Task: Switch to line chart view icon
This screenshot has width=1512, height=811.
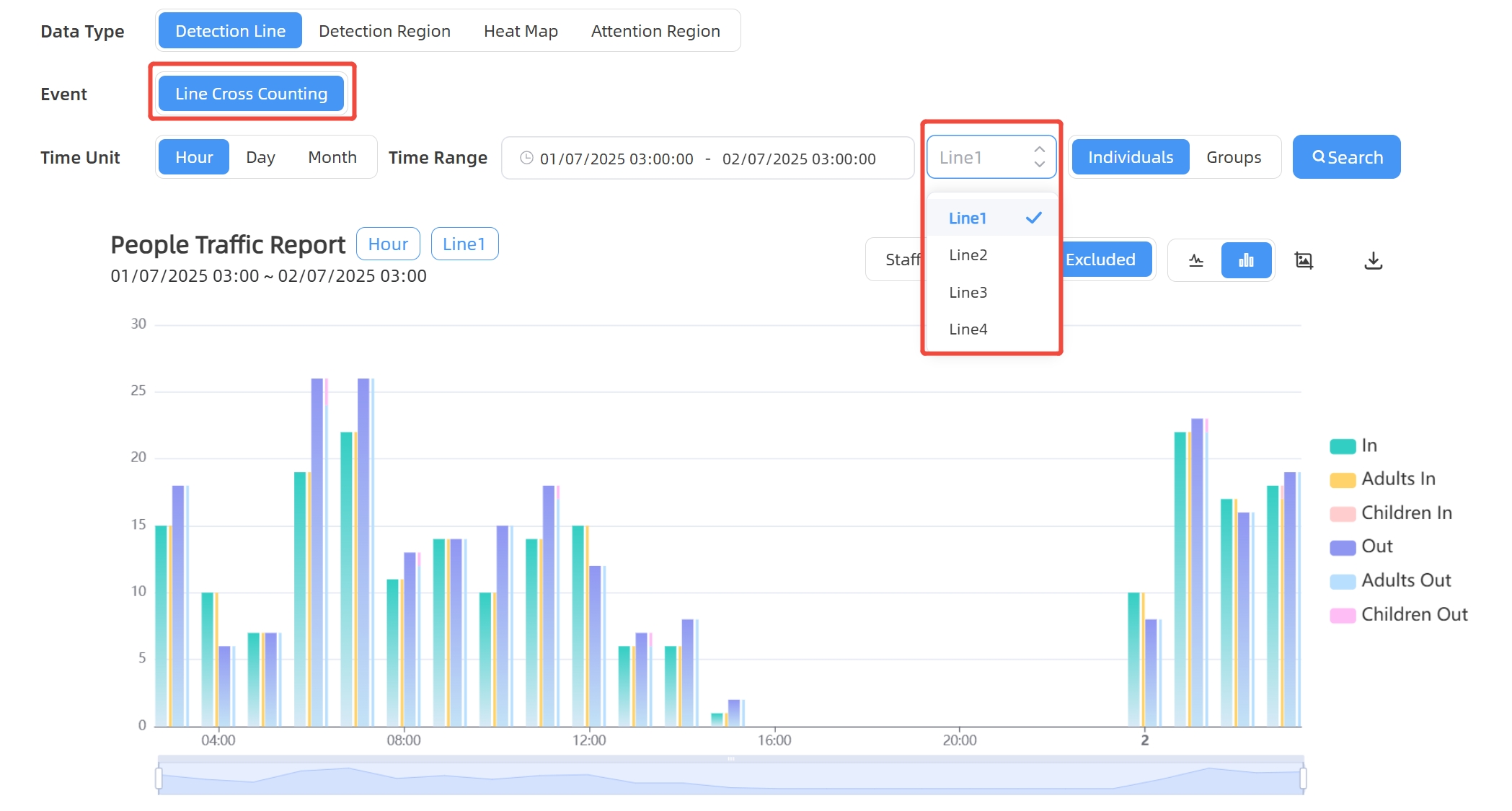Action: [1195, 260]
